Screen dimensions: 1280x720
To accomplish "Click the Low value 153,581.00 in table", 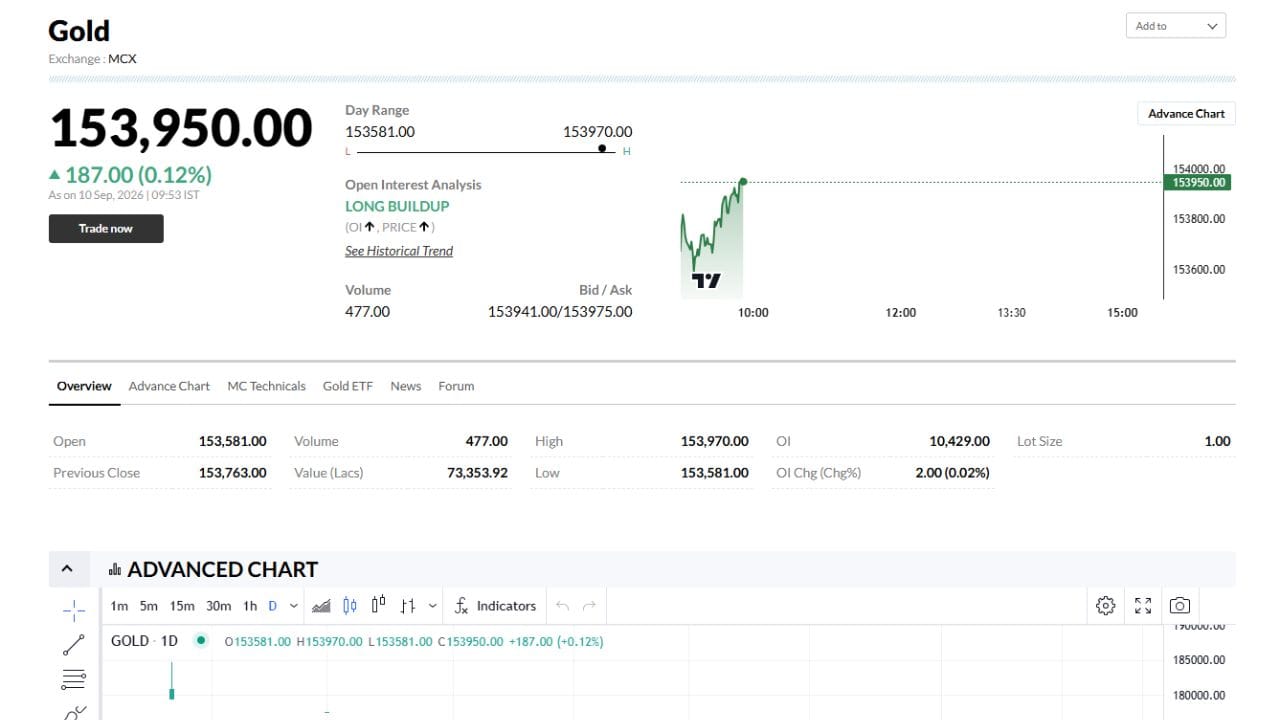I will click(x=714, y=473).
